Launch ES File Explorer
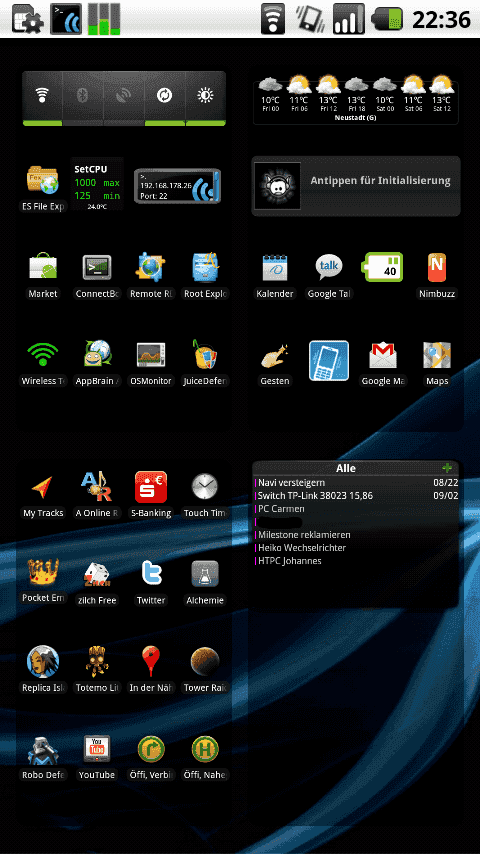The width and height of the screenshot is (480, 854). point(43,187)
